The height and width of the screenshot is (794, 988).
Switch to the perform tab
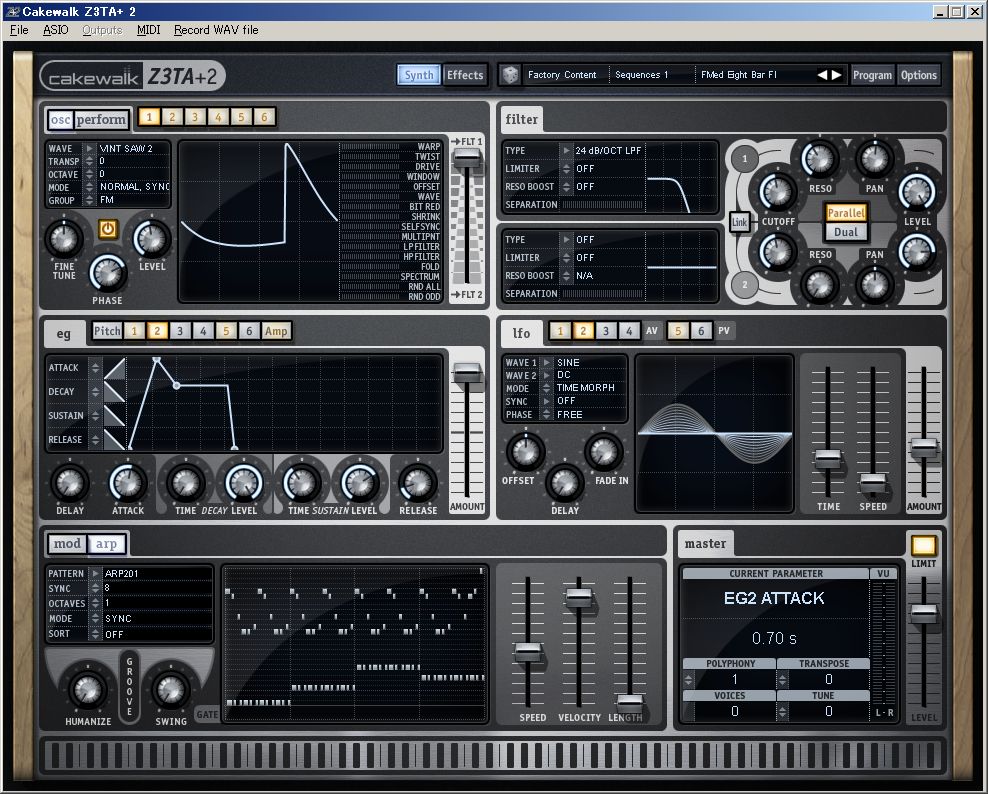pyautogui.click(x=101, y=119)
